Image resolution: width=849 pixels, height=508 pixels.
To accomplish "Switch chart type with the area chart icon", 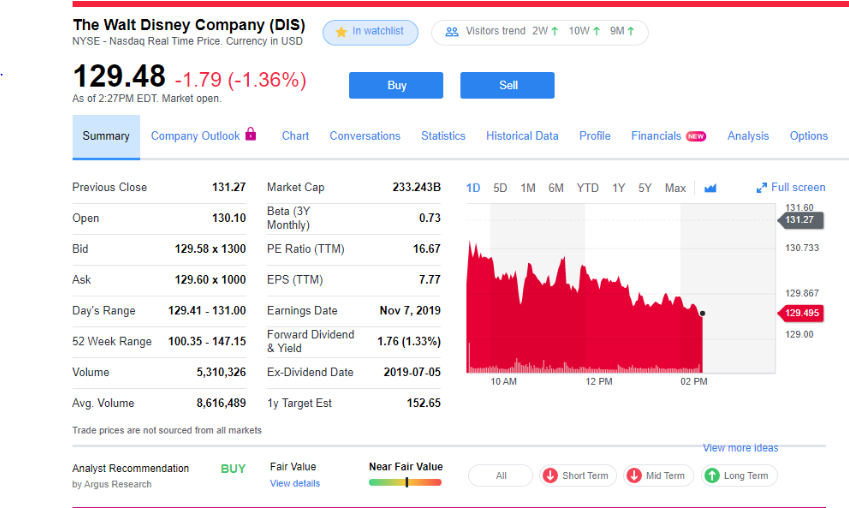I will (x=710, y=188).
